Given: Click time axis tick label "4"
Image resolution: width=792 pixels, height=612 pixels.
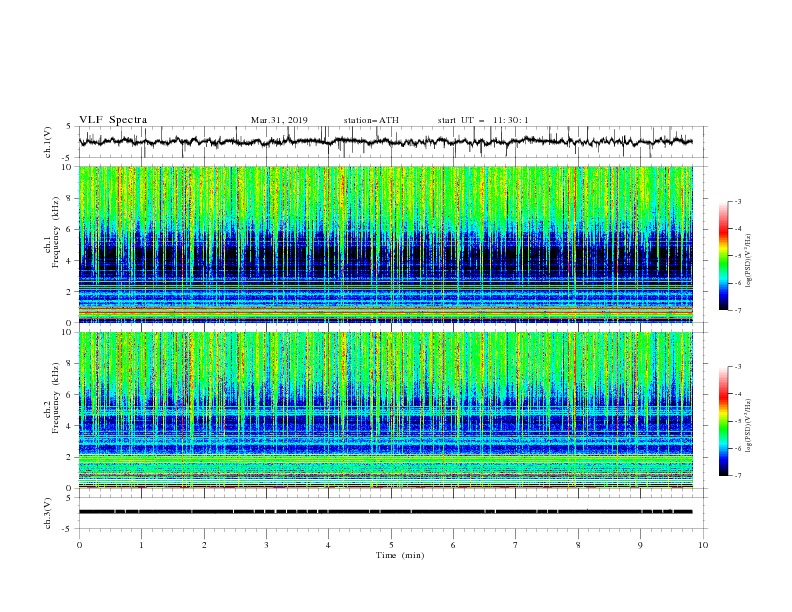Looking at the screenshot, I should click(x=328, y=545).
